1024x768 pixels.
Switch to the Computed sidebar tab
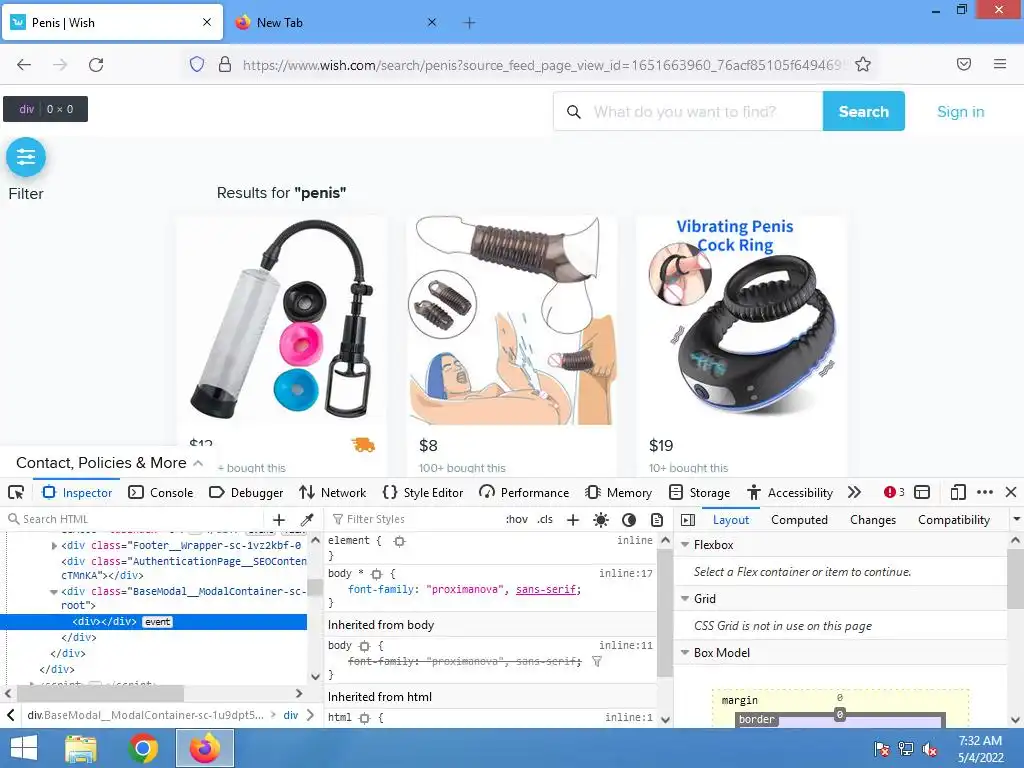click(799, 520)
